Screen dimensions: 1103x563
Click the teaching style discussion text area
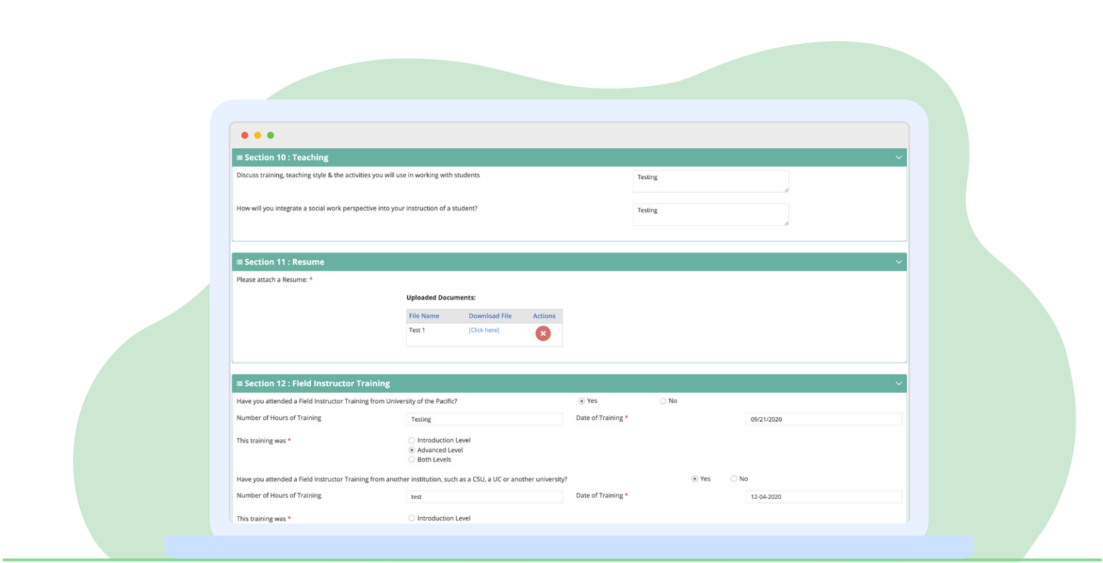(710, 181)
